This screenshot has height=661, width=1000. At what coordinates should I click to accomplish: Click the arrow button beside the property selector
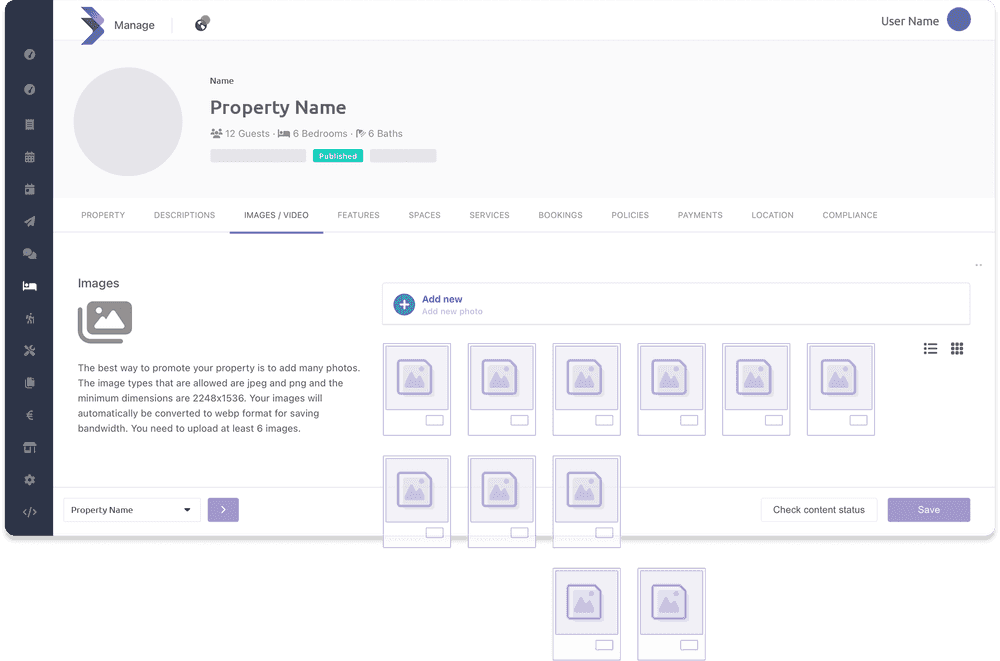click(223, 510)
